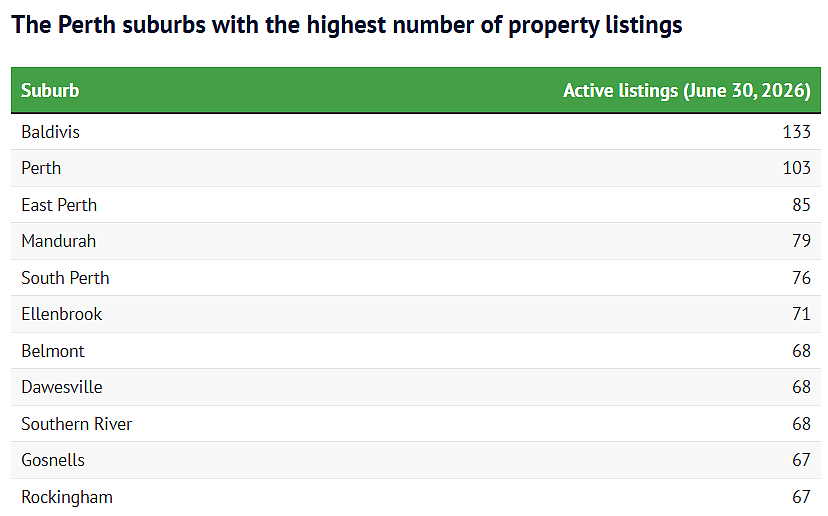The height and width of the screenshot is (516, 828).
Task: Click the 85 value beside East Perth
Action: pos(801,205)
